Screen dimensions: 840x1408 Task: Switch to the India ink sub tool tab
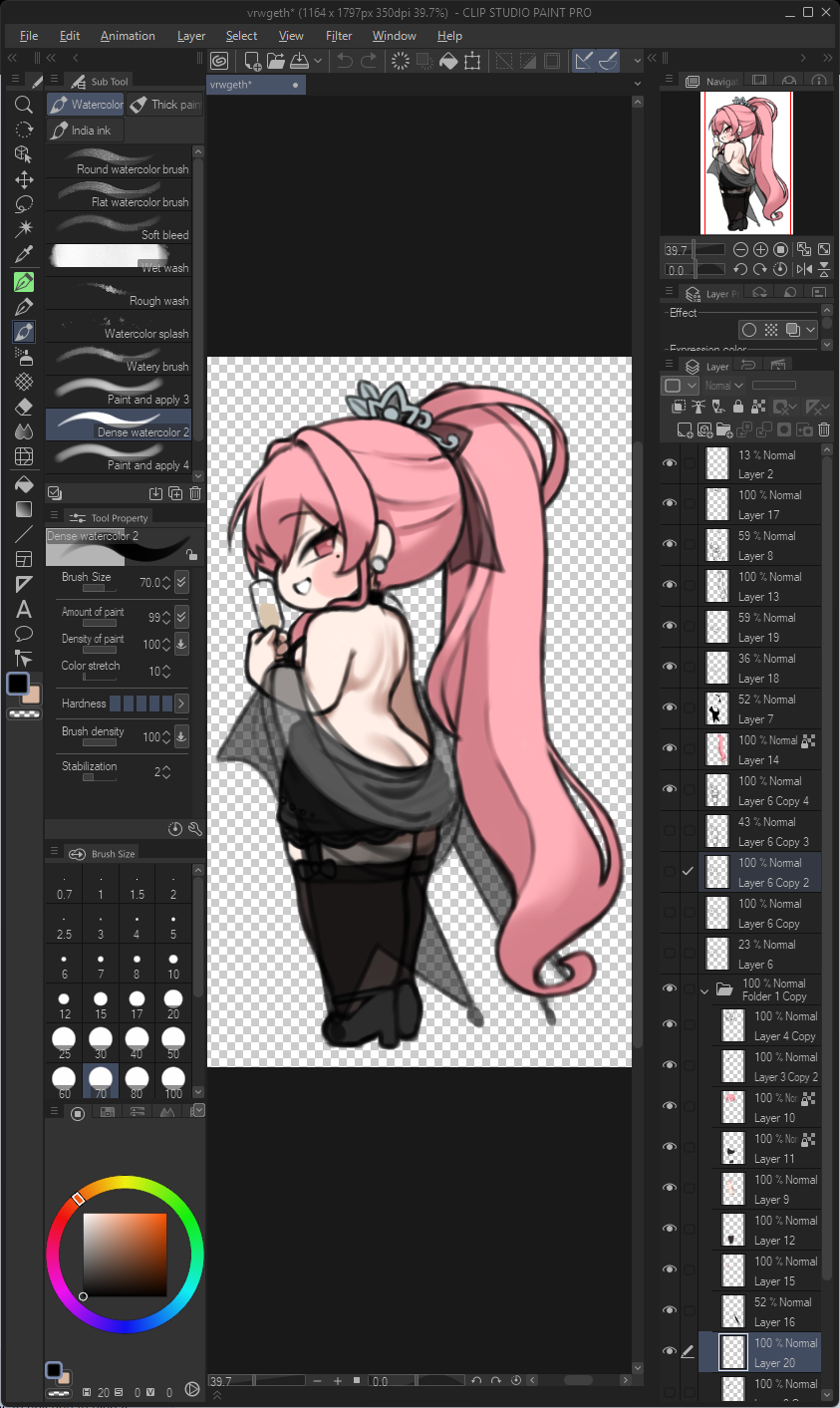[85, 131]
